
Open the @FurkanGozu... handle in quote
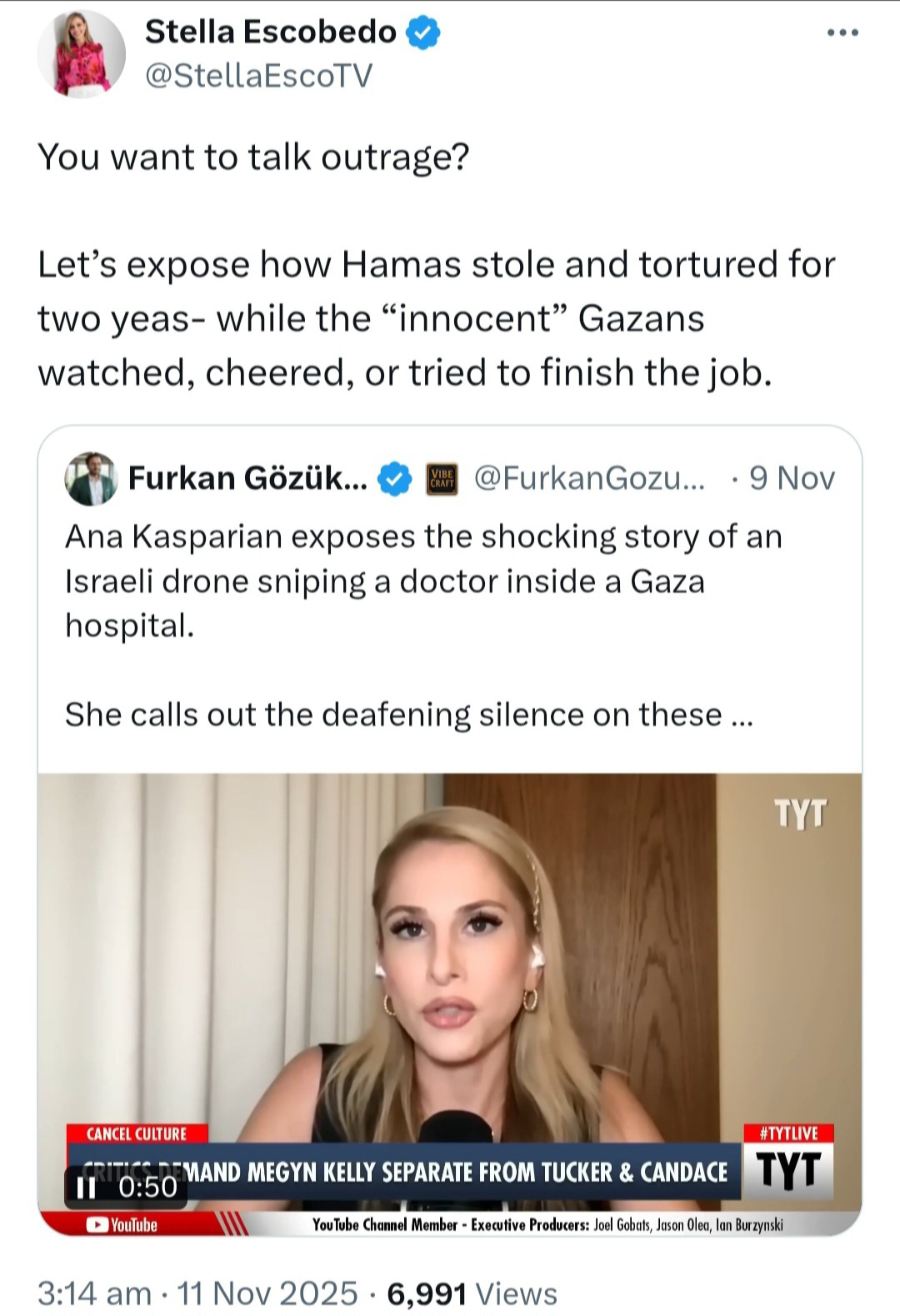click(x=589, y=478)
